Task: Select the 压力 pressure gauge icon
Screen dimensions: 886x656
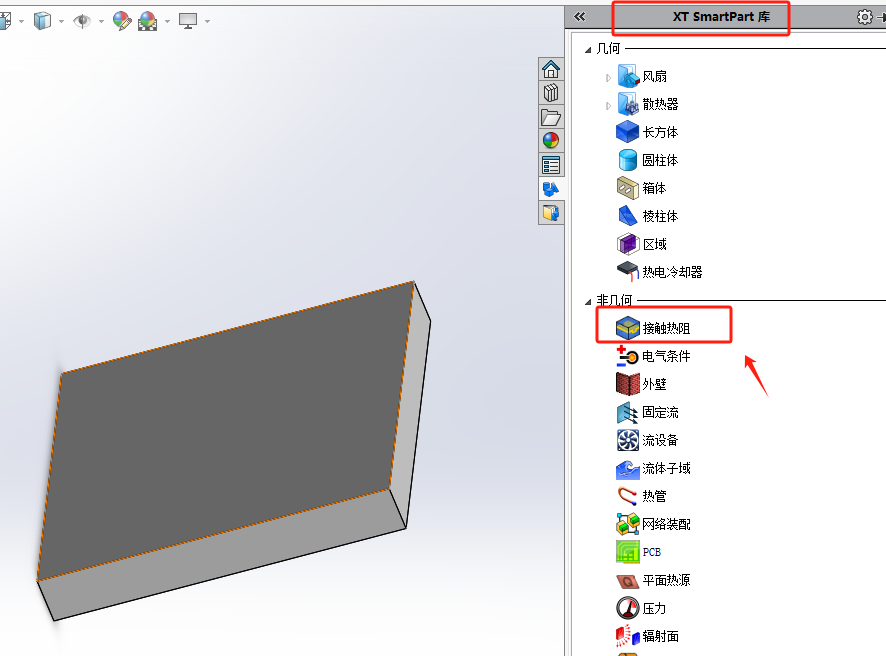Action: point(628,609)
